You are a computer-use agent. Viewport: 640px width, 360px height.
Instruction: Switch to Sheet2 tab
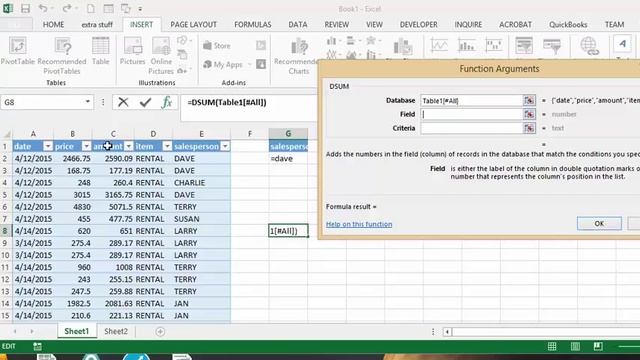tap(116, 331)
